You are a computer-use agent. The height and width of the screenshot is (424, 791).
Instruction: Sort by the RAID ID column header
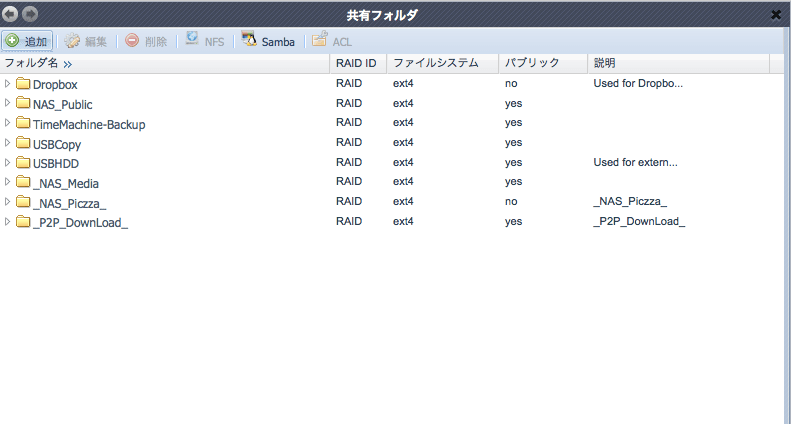click(x=358, y=63)
